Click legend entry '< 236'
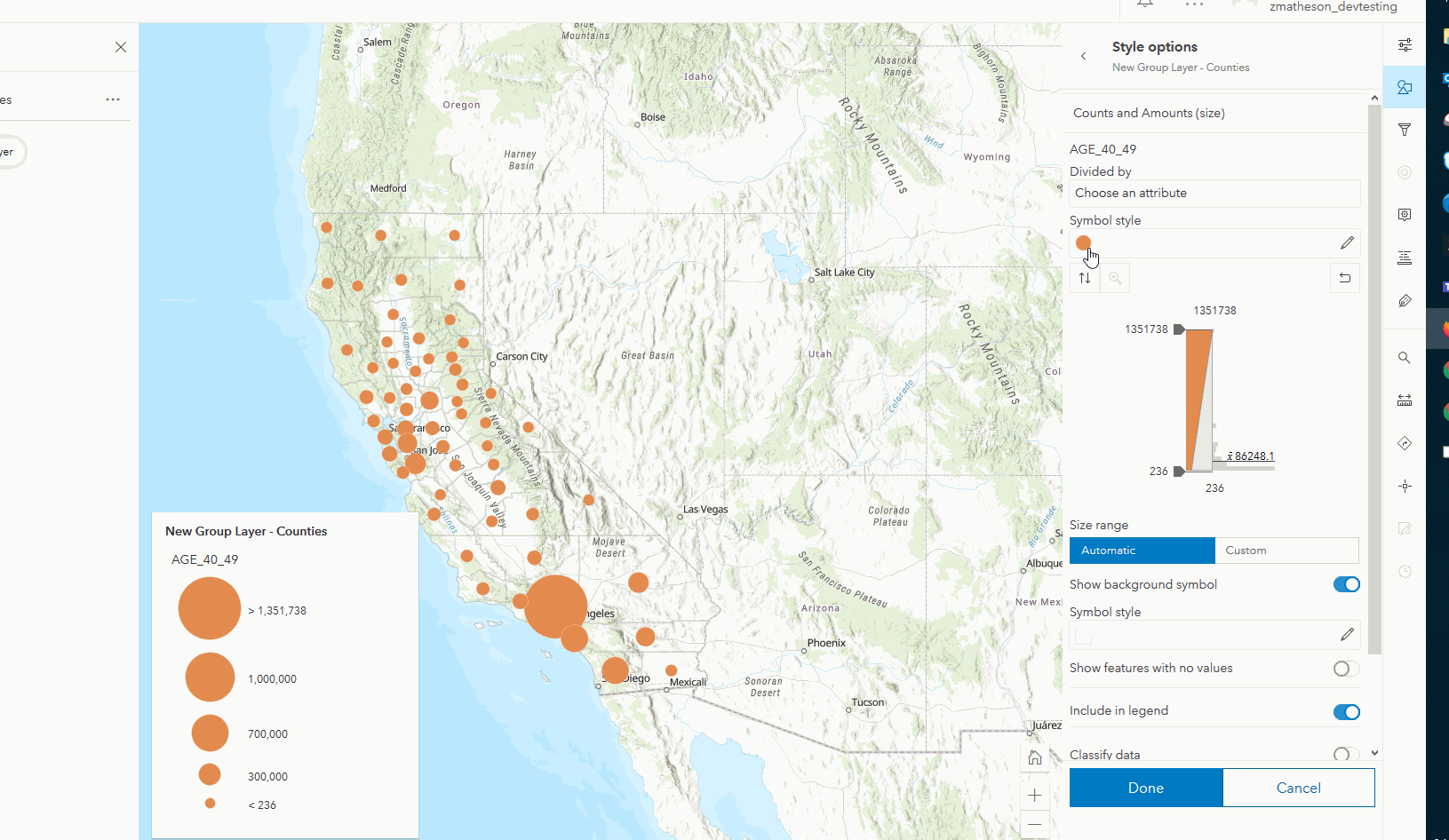Viewport: 1449px width, 840px height. tap(262, 805)
